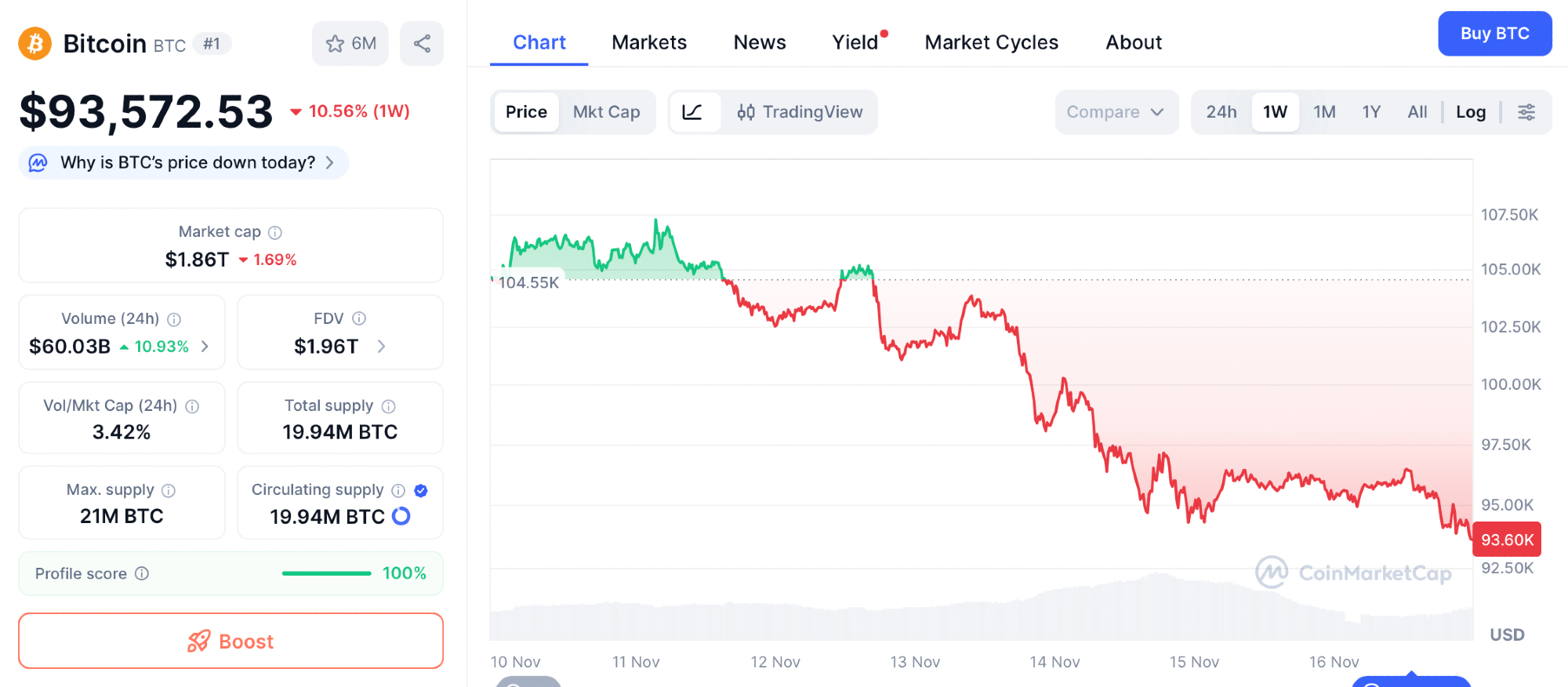Image resolution: width=1568 pixels, height=687 pixels.
Task: Click circulating supply verified badge
Action: coord(421,490)
